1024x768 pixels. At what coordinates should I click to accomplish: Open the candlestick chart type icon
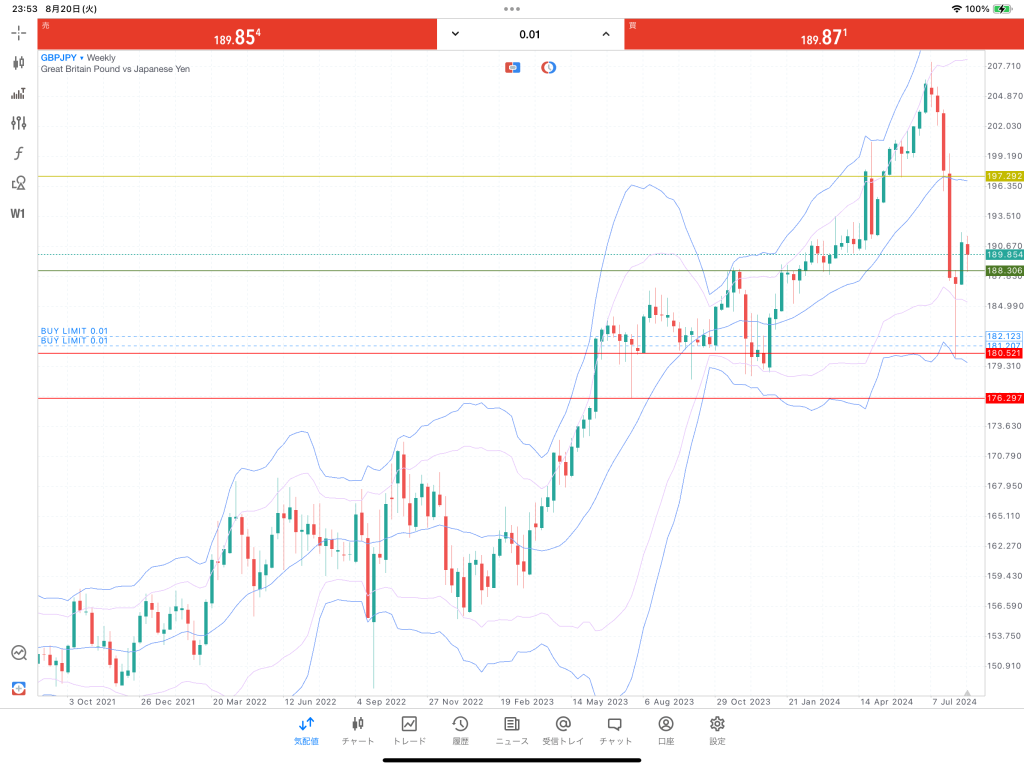point(18,62)
